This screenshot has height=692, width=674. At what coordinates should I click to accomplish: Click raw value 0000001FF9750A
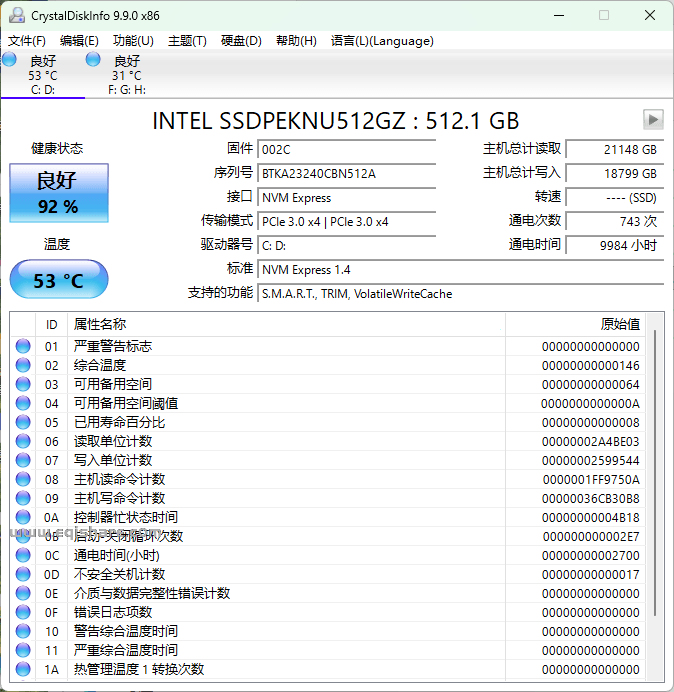(591, 479)
